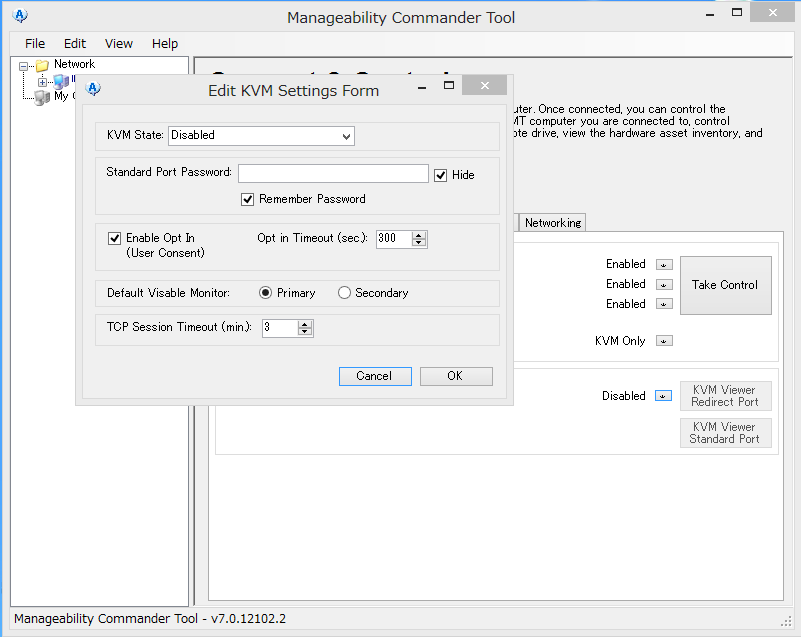The image size is (801, 637).
Task: Click the Standard Port Password field
Action: tap(333, 174)
